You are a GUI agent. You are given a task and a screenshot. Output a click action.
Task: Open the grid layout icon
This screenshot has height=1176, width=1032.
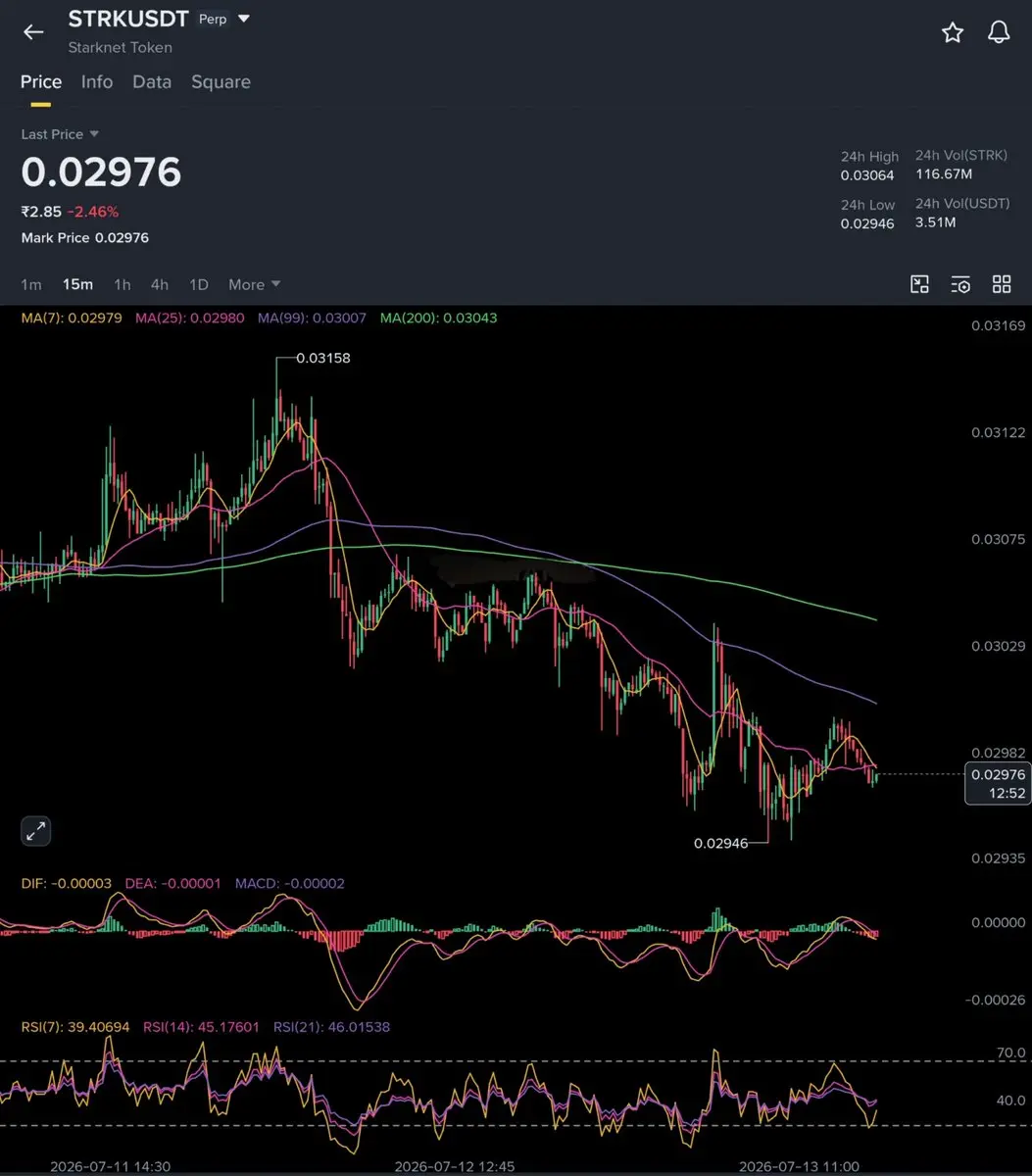point(1002,284)
